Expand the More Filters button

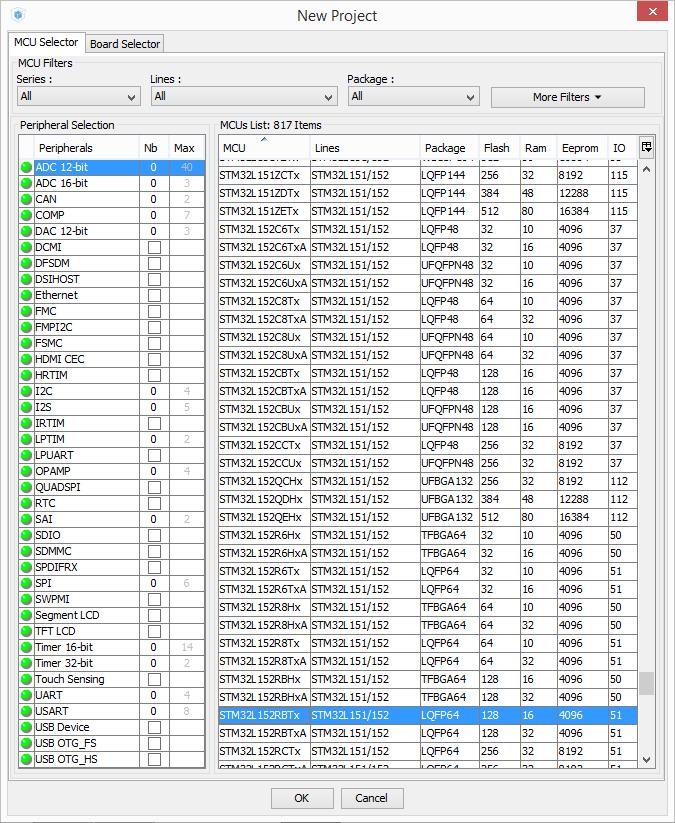tap(567, 97)
